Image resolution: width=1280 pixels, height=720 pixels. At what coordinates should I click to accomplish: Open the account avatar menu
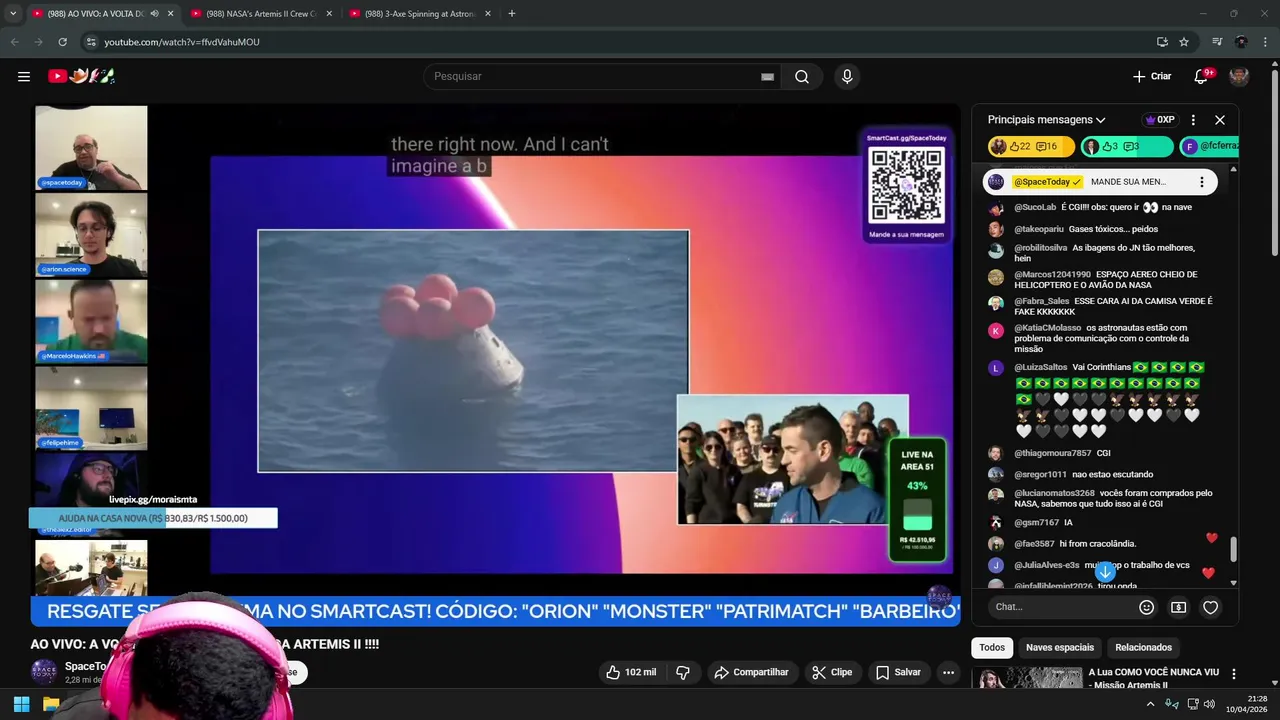[x=1239, y=76]
